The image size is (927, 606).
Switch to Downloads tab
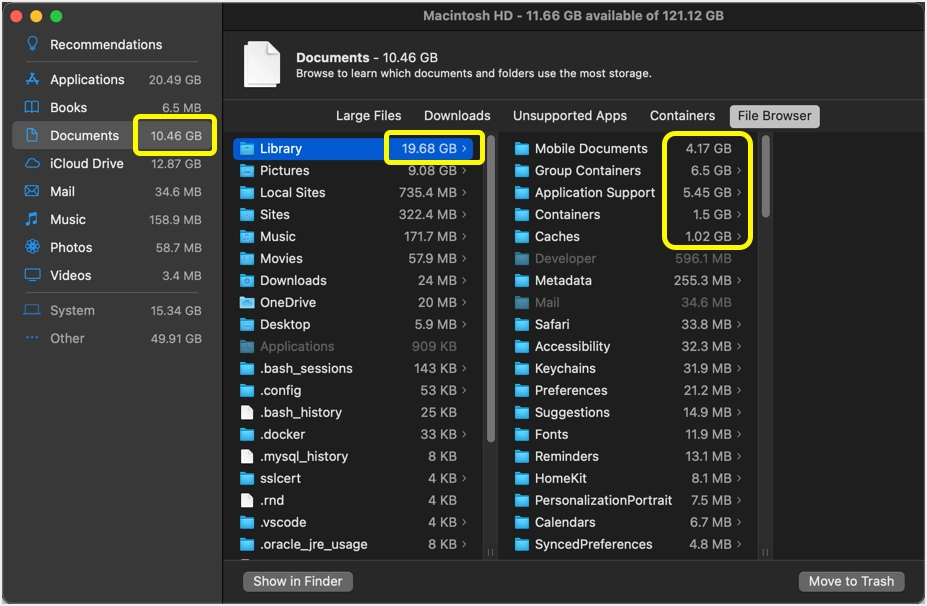457,115
